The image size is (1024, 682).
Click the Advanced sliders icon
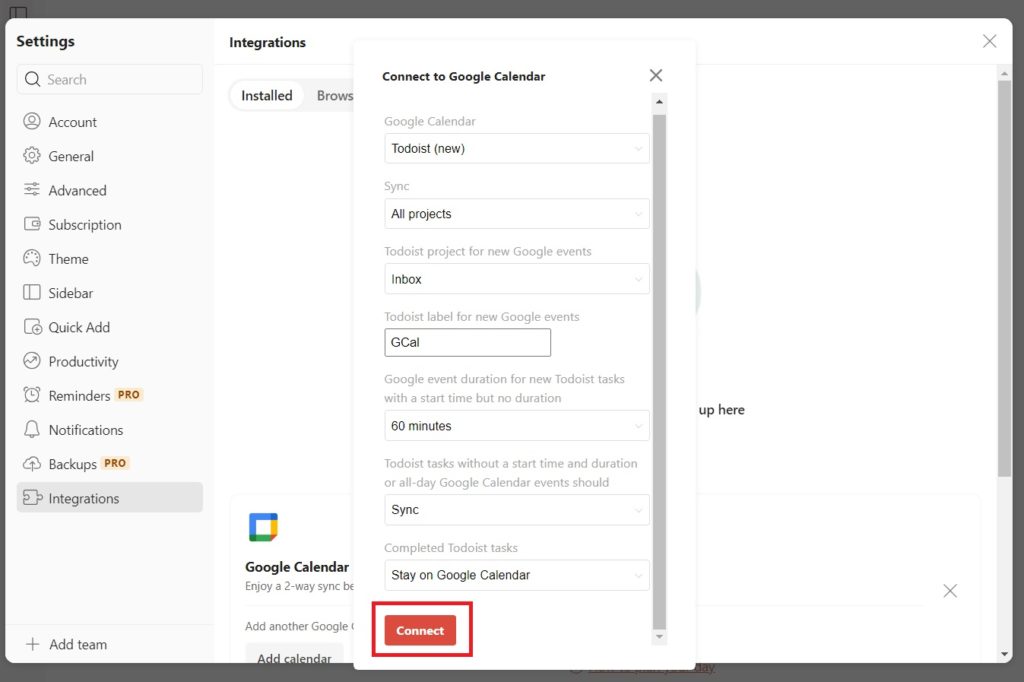[31, 189]
